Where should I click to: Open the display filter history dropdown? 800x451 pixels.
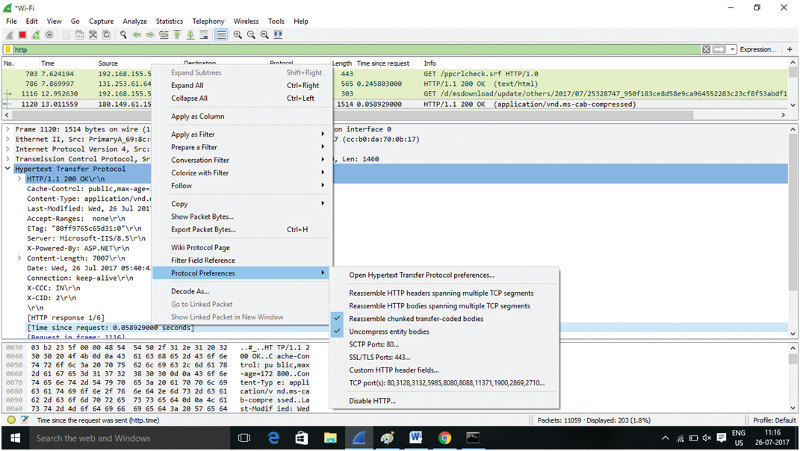[731, 49]
